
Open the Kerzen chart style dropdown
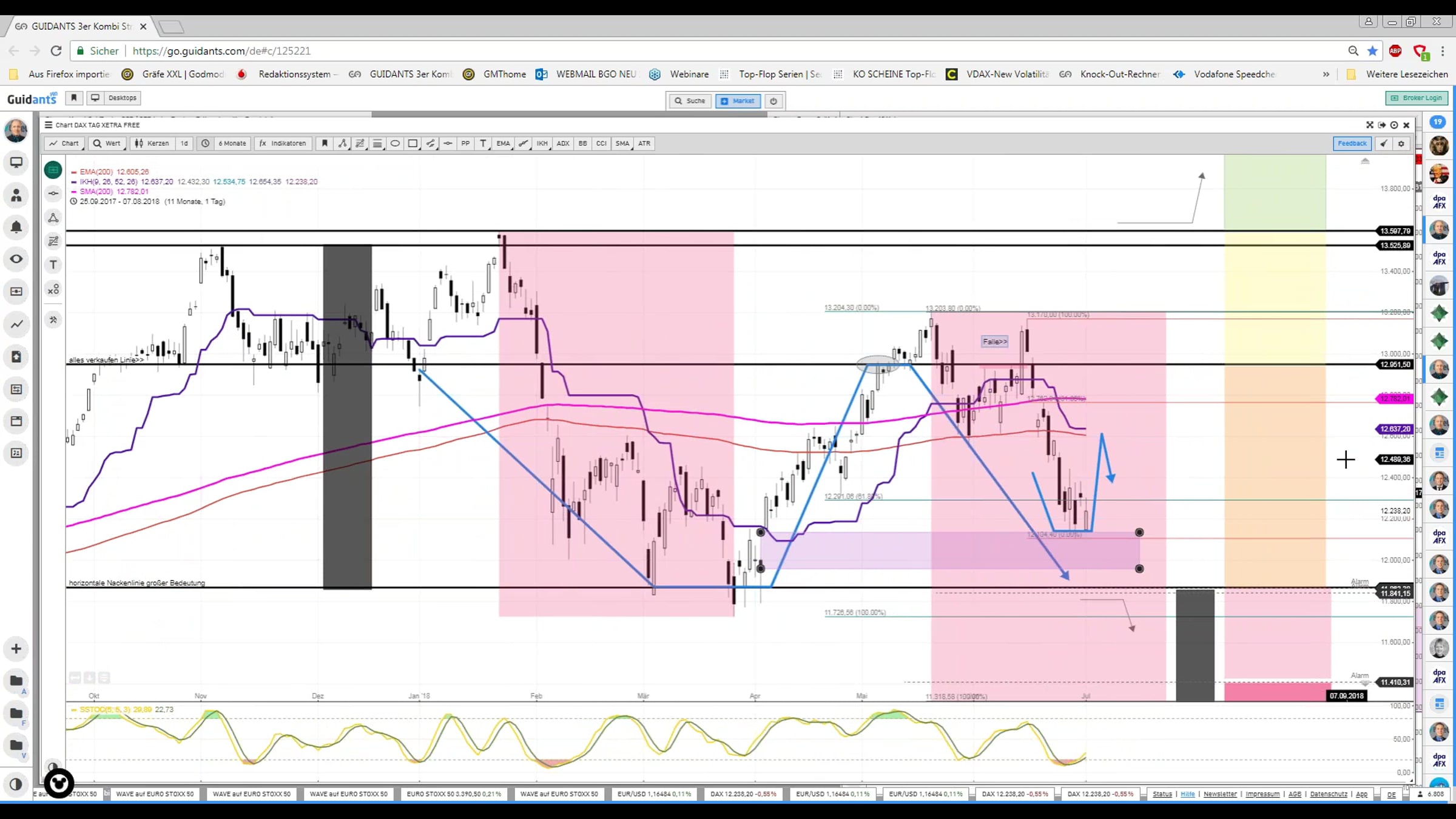(x=152, y=143)
